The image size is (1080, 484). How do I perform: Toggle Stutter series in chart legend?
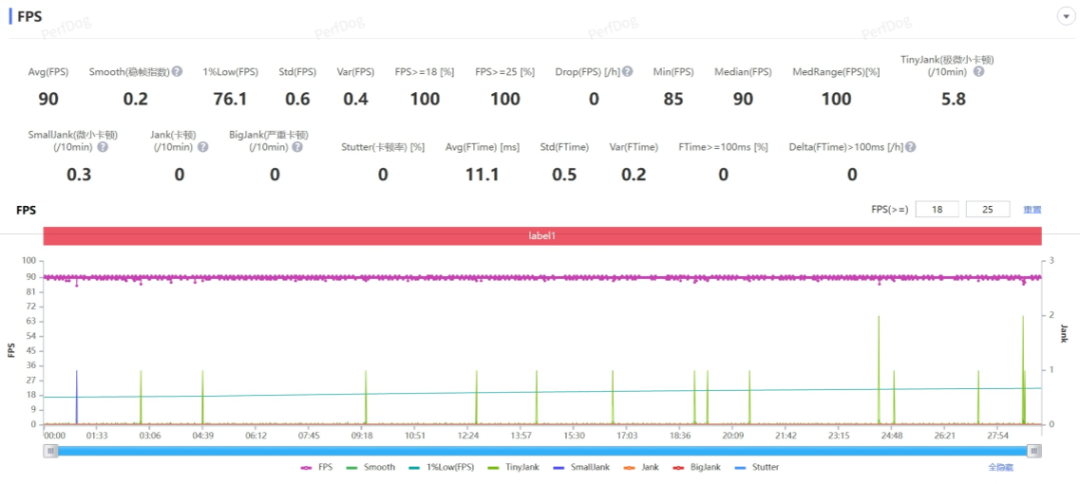[757, 467]
